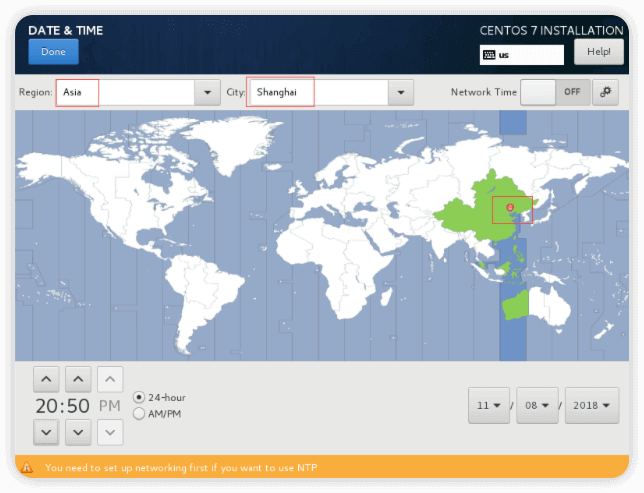Click the Done button
The width and height of the screenshot is (644, 493).
tap(53, 52)
